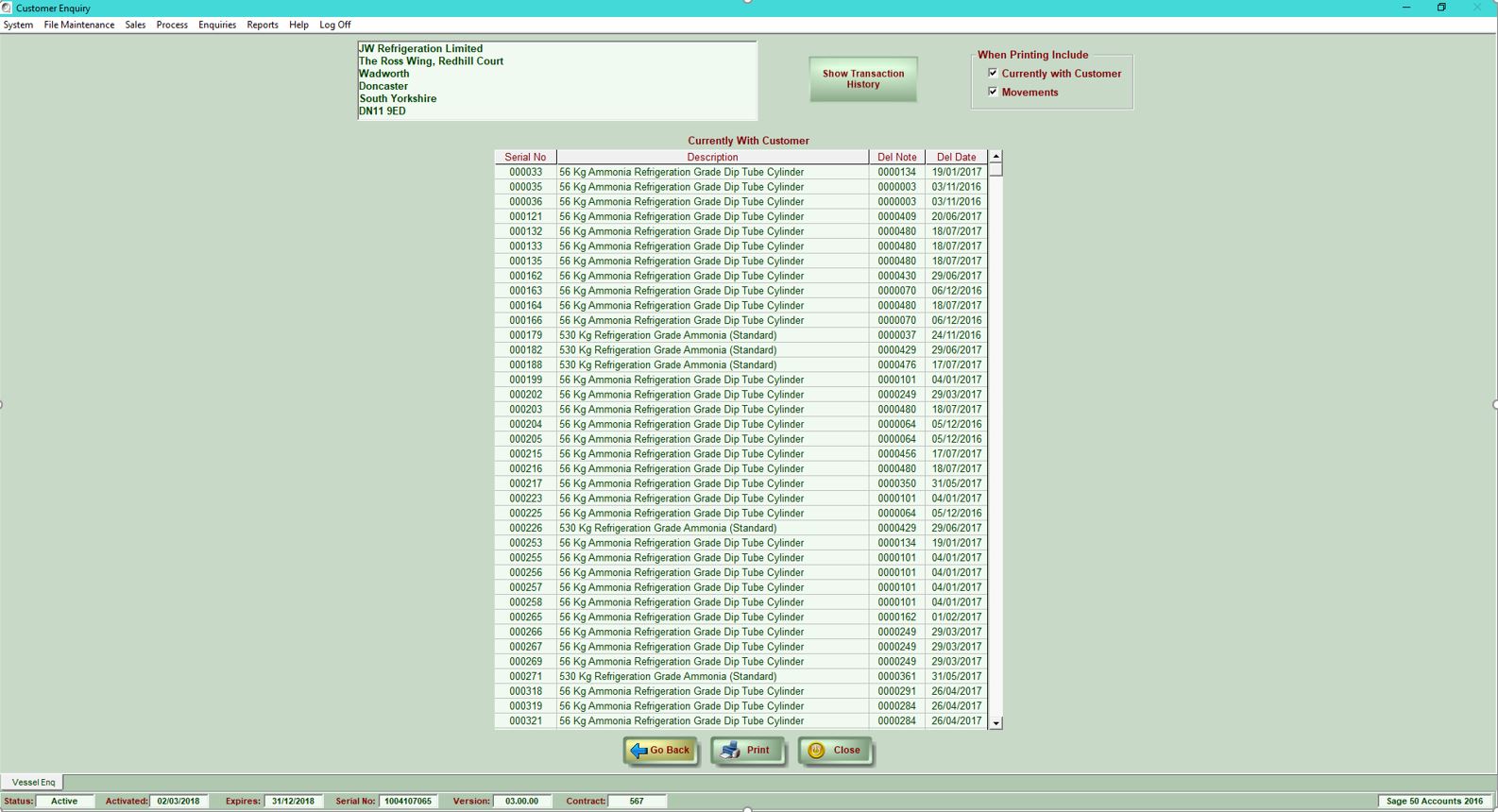Viewport: 1498px width, 812px height.
Task: Click del note 0000456 cell
Action: (896, 454)
